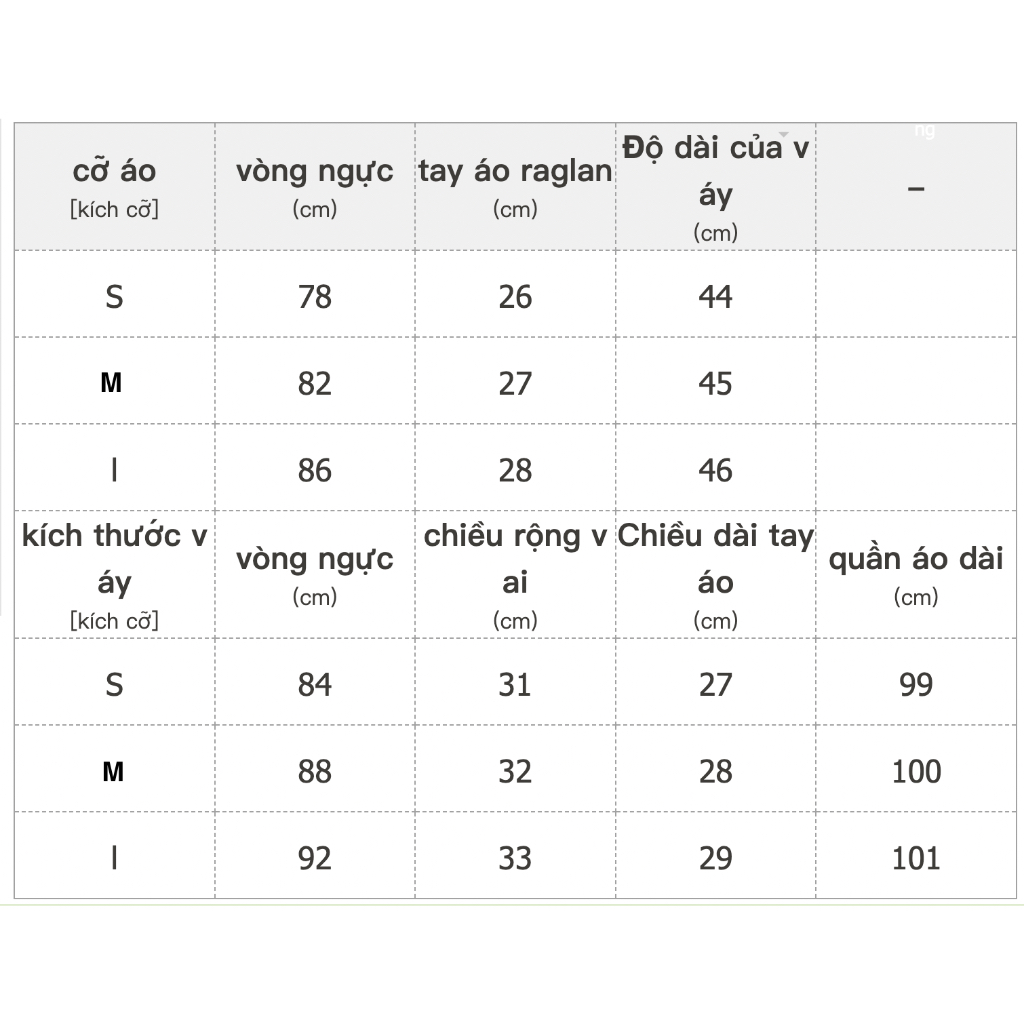The image size is (1024, 1024).
Task: Click the dash header in last column
Action: pos(916,189)
